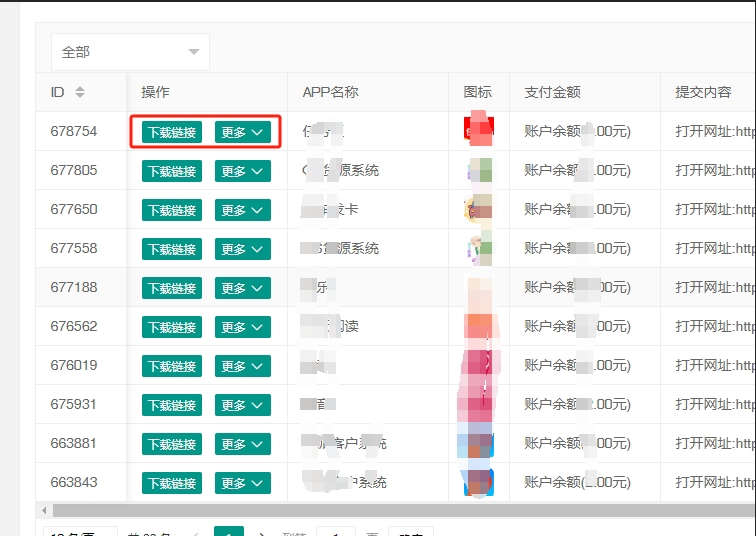
Task: Click 下载链接 button for row 663843
Action: [x=172, y=483]
